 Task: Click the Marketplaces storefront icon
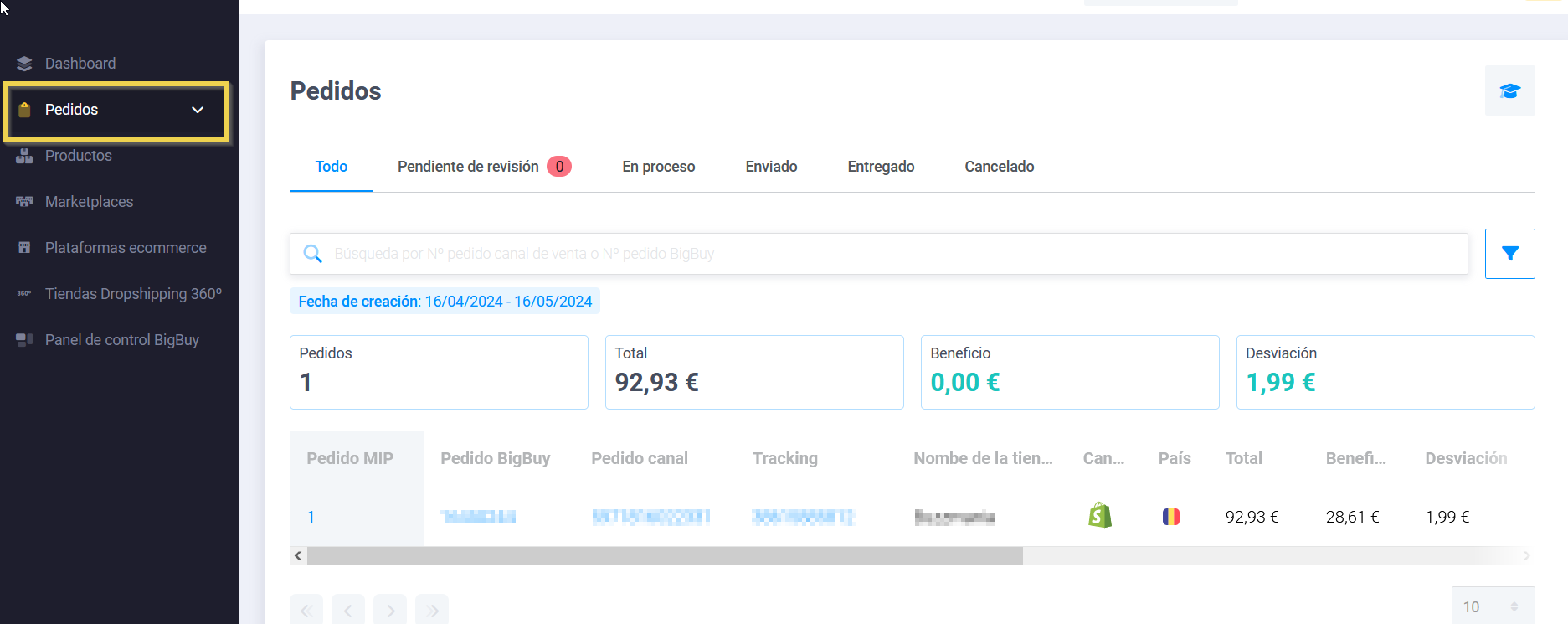[x=24, y=202]
